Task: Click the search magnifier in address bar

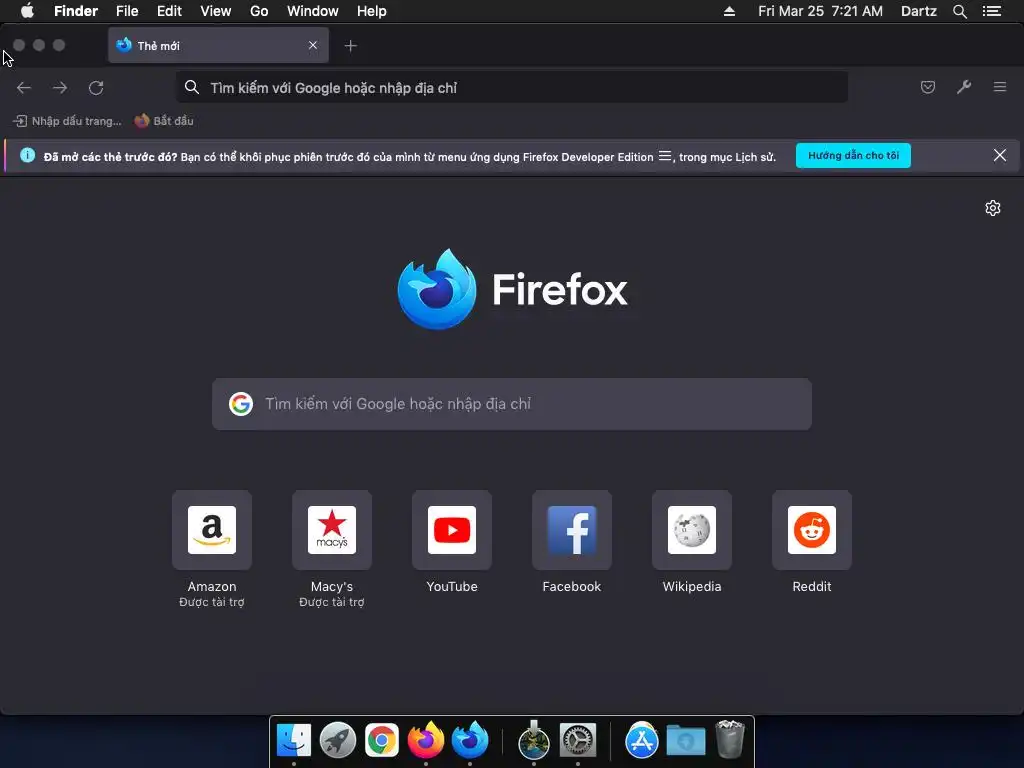Action: 191,87
